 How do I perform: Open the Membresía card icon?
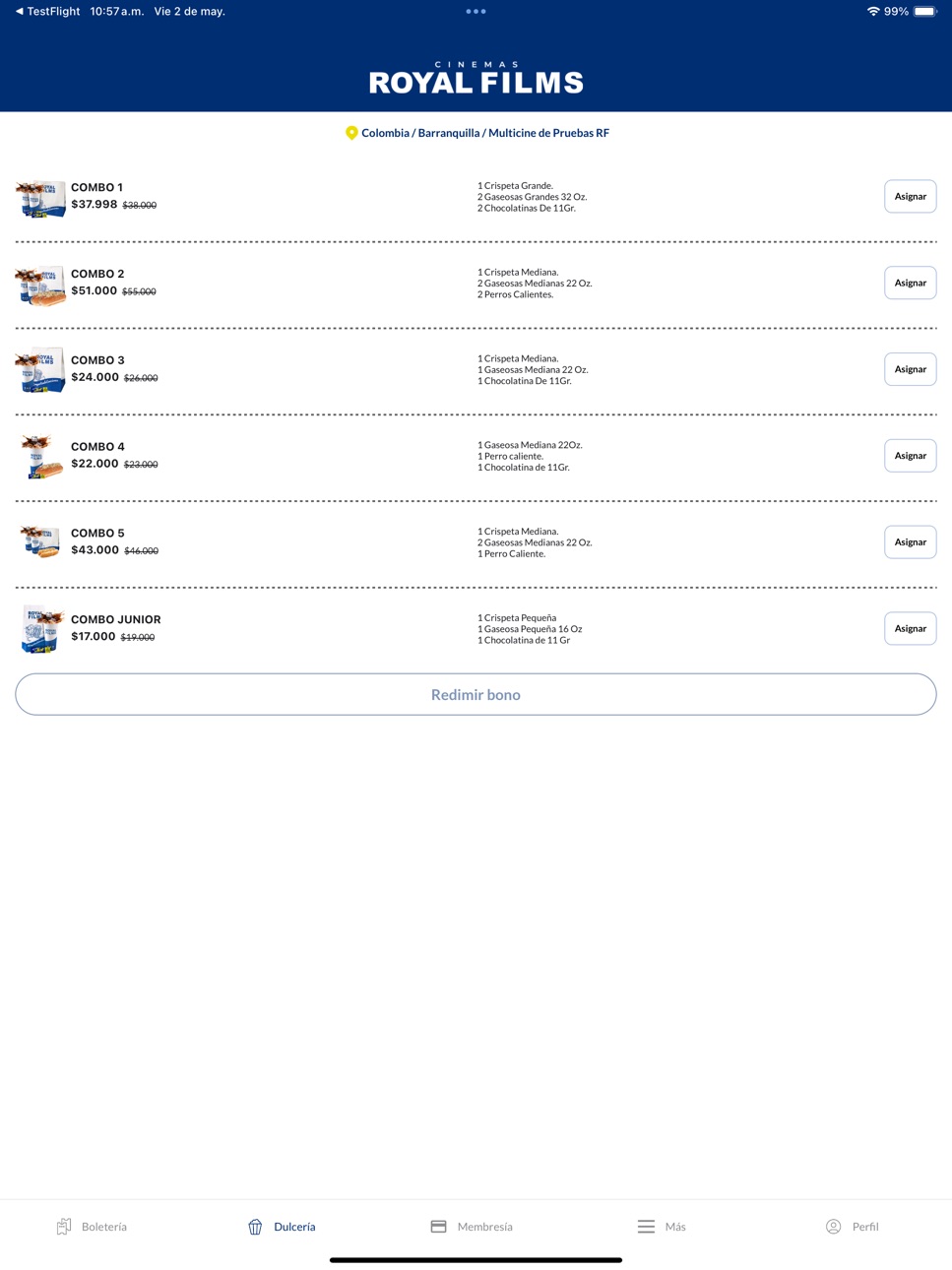click(x=439, y=1226)
